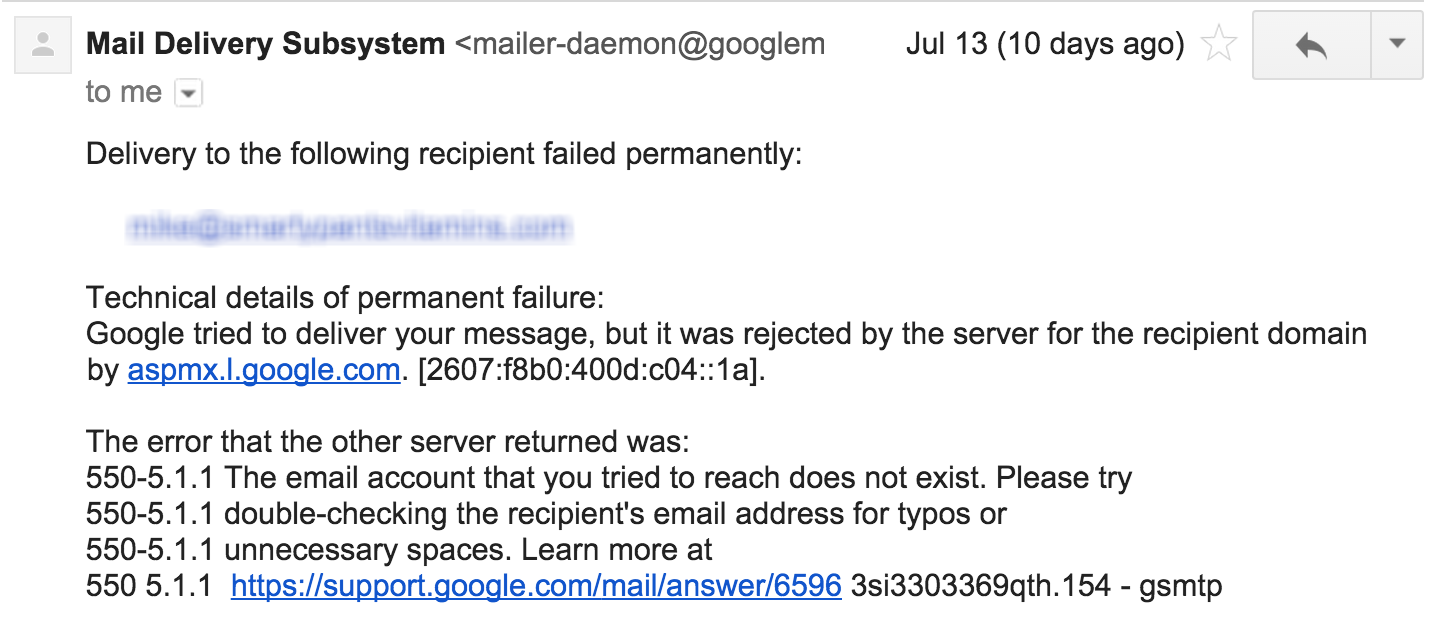Viewport: 1436px width, 618px height.
Task: Click the "Delivery to the following recipient" line
Action: (444, 155)
